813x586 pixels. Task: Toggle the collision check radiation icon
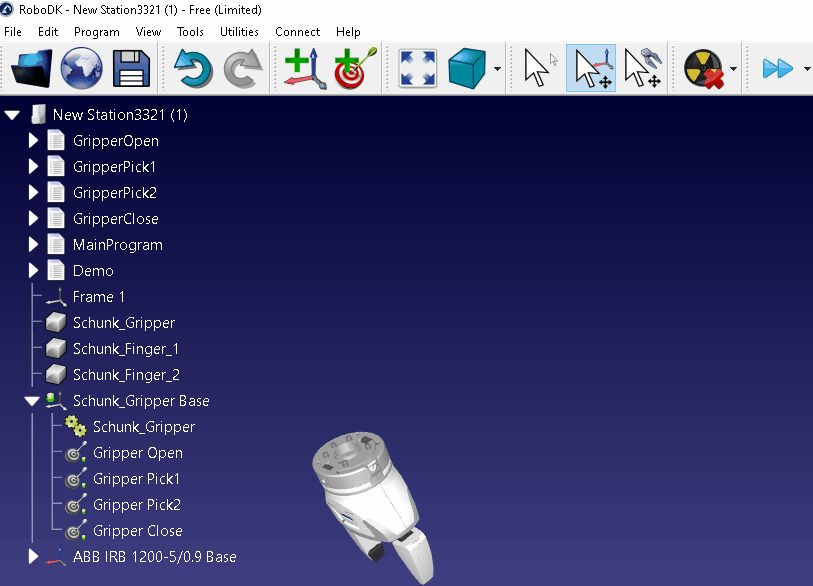tap(704, 68)
